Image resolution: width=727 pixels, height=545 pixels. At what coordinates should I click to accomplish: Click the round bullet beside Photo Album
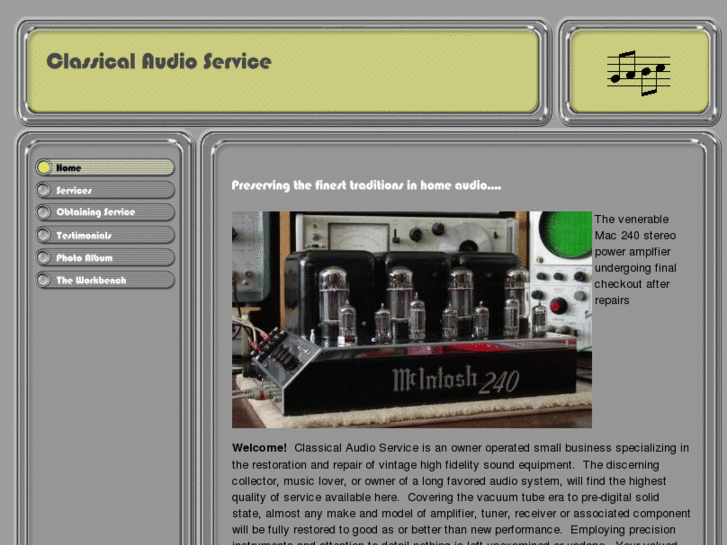coord(44,257)
